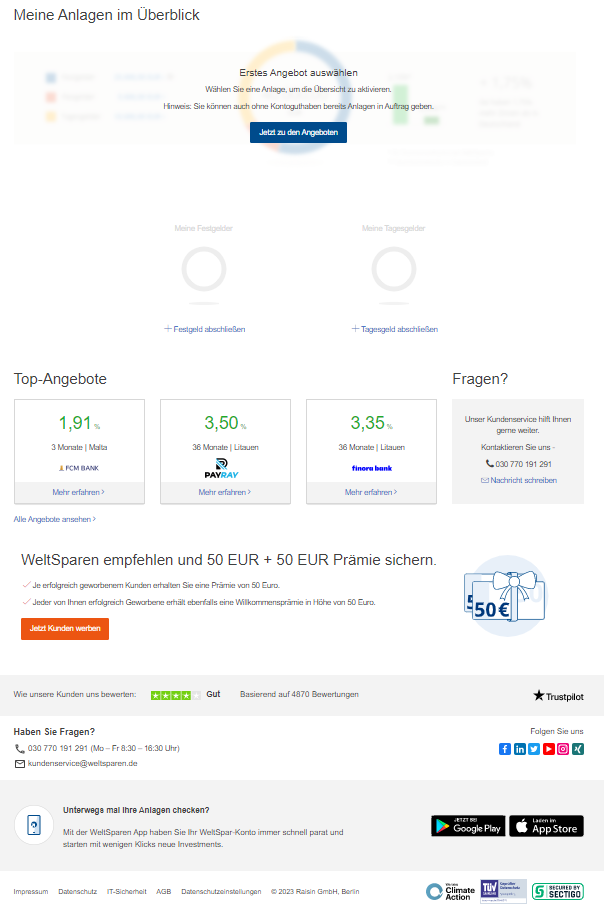604x910 pixels.
Task: Open the Xing profile icon
Action: [x=578, y=749]
